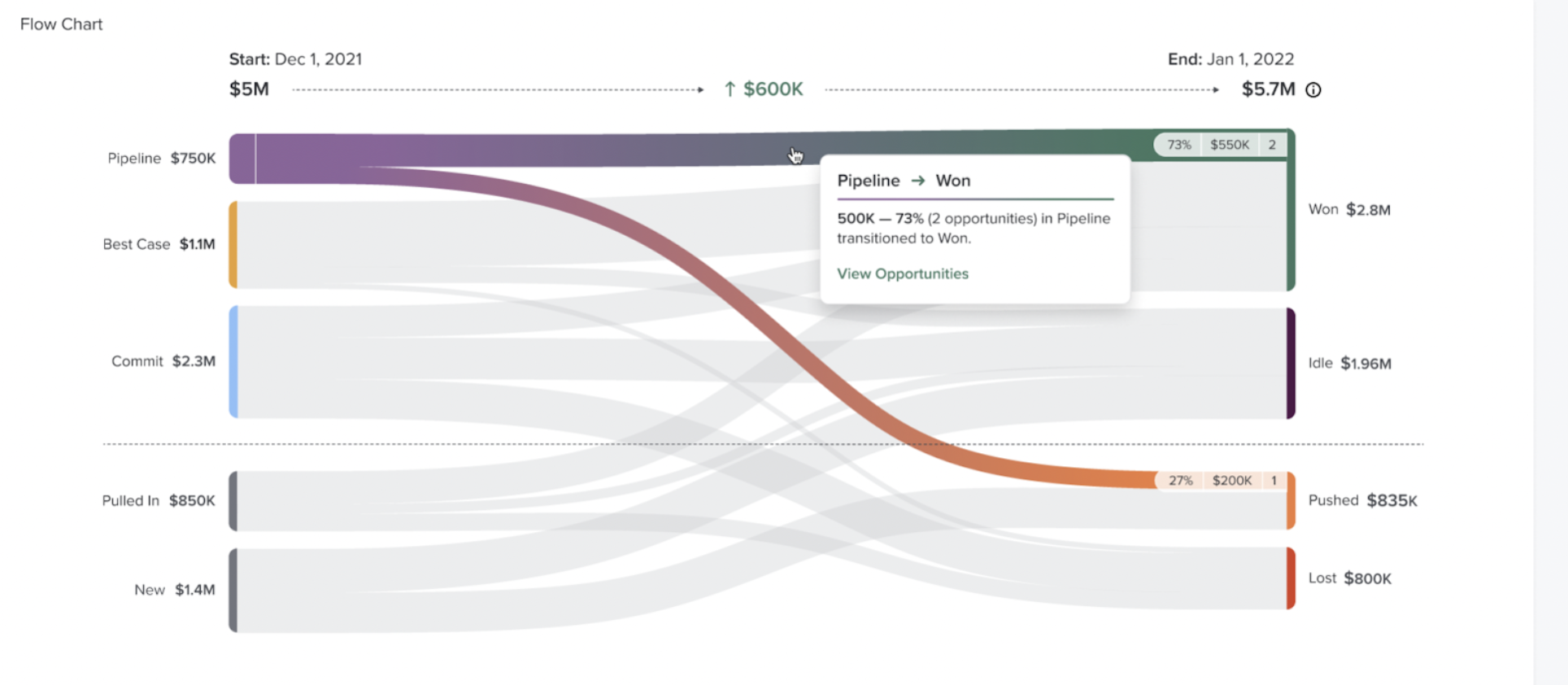The height and width of the screenshot is (685, 1568).
Task: Select the light blue Commit bar
Action: pos(233,362)
